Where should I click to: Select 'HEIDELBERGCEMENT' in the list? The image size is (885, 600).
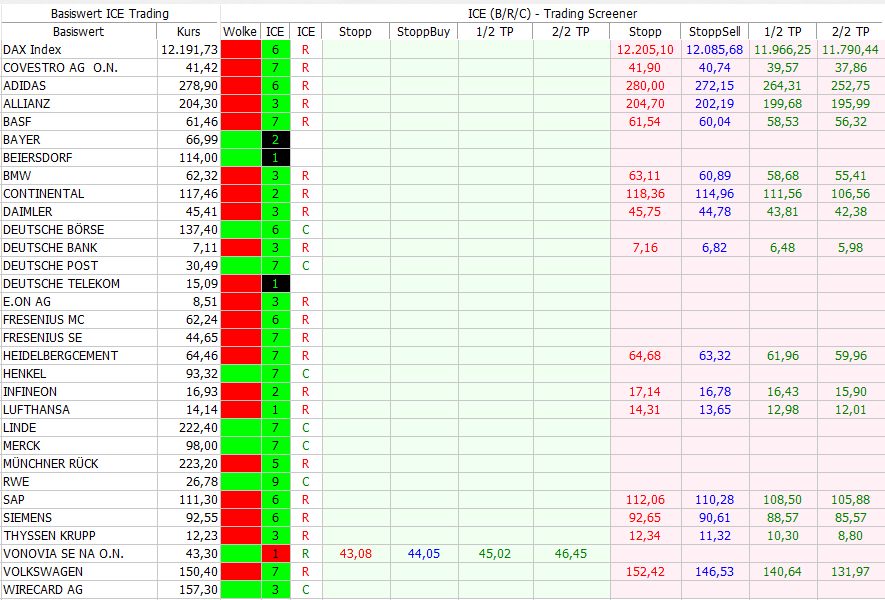[x=60, y=356]
